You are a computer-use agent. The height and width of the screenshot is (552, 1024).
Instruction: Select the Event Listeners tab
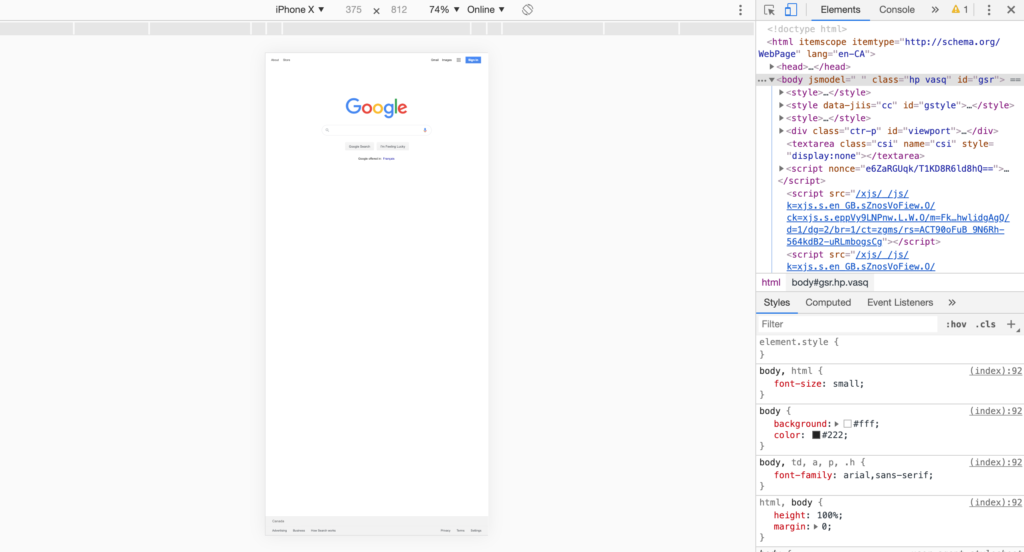[900, 302]
